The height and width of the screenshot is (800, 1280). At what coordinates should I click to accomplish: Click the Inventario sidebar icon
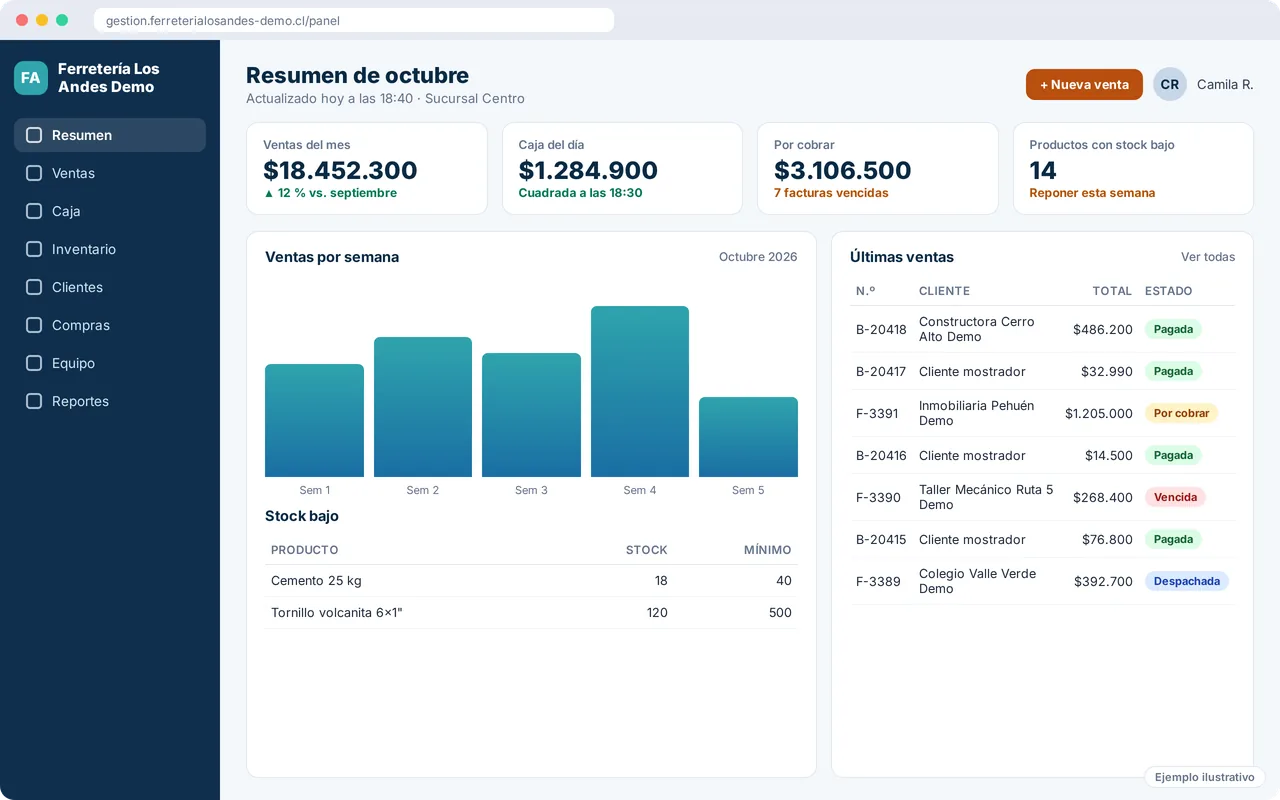pyautogui.click(x=34, y=249)
